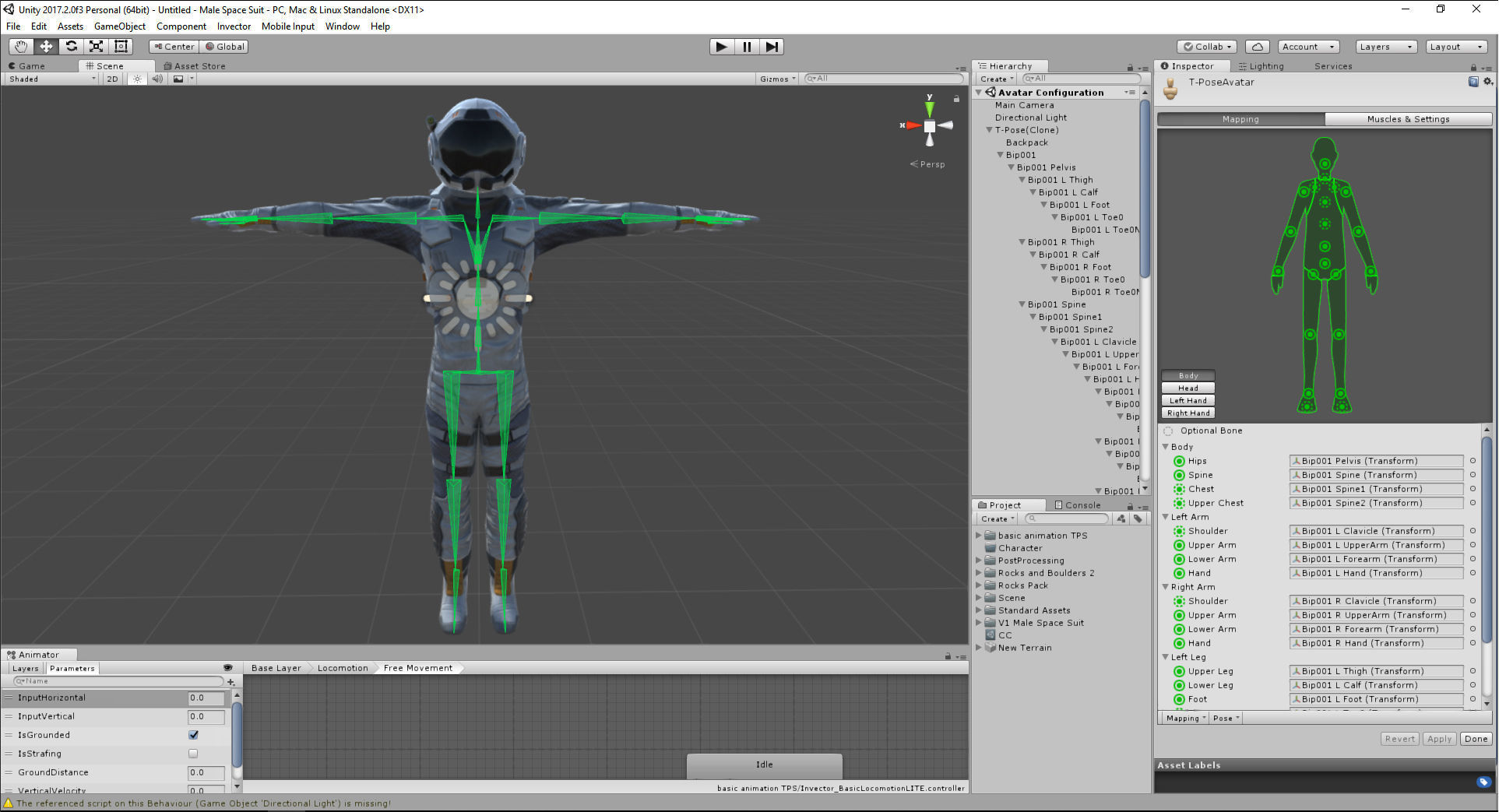The width and height of the screenshot is (1499, 812).
Task: Click the Play button
Action: tap(722, 47)
